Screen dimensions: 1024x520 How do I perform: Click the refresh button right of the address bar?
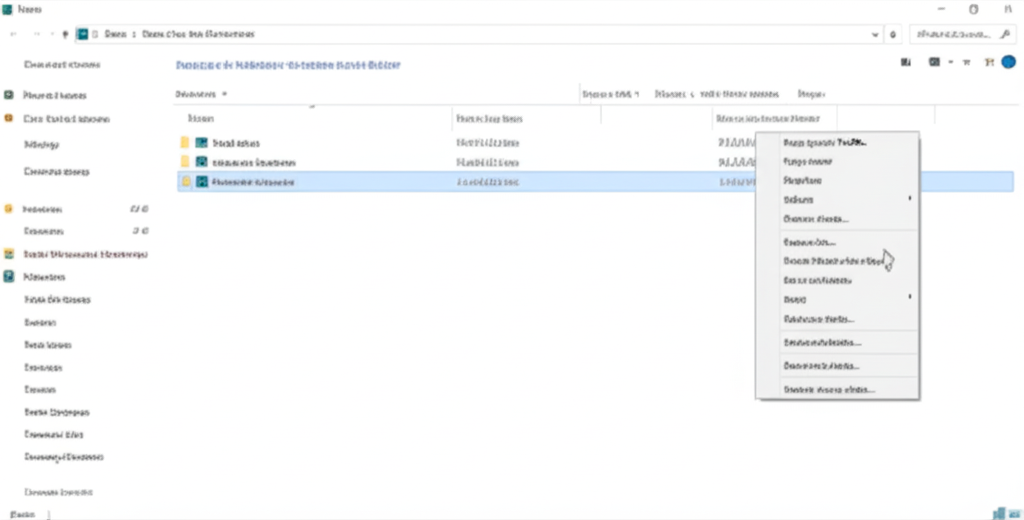coord(893,35)
